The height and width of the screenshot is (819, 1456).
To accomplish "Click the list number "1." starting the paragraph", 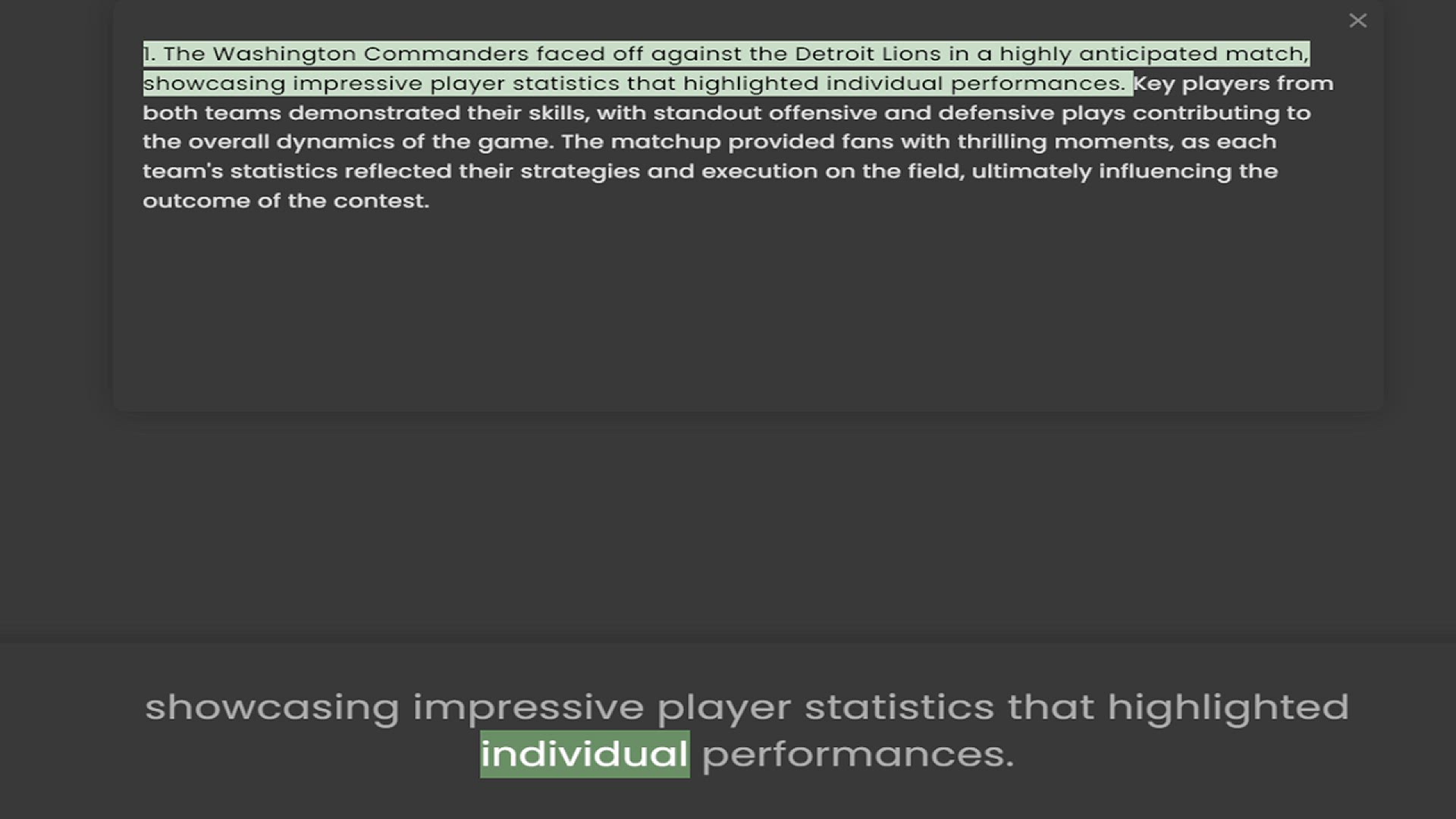I will (x=149, y=54).
